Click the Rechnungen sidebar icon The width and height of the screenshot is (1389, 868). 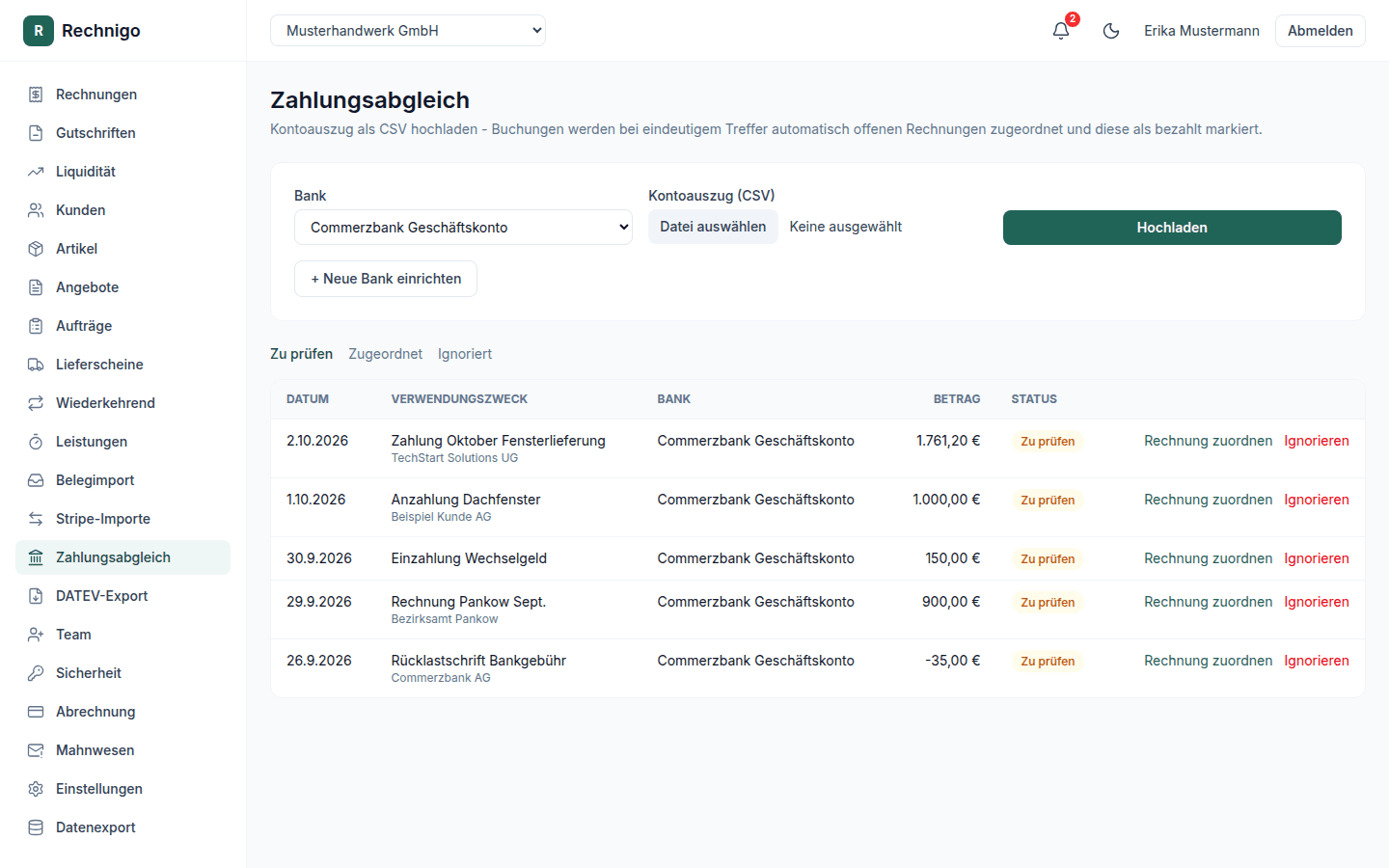(36, 95)
